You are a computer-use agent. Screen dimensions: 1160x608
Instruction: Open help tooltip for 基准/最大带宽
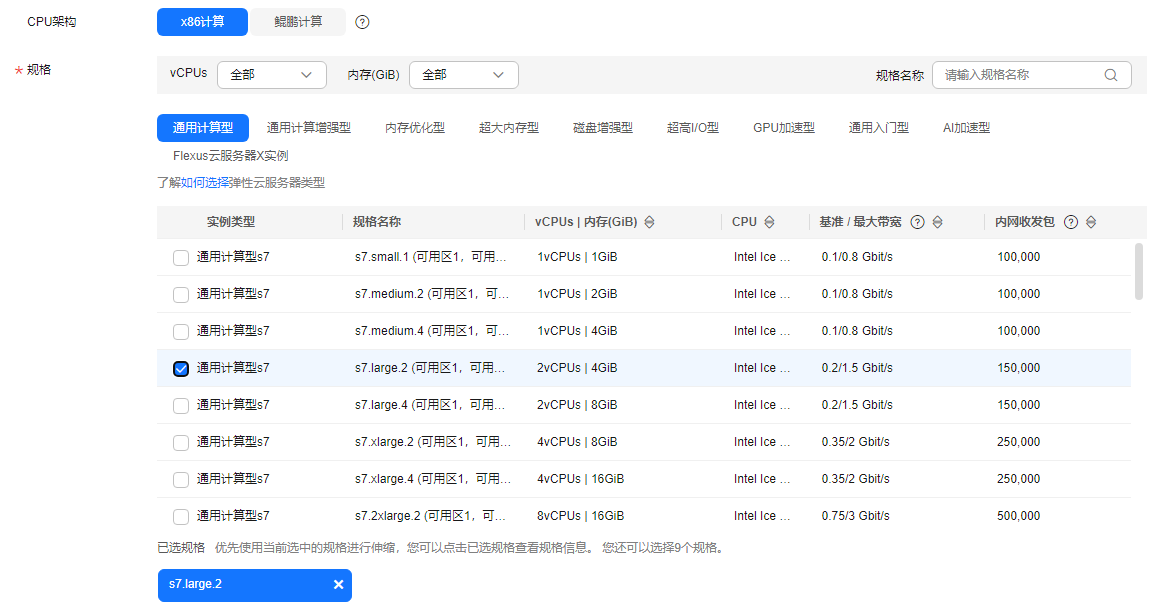(x=917, y=222)
